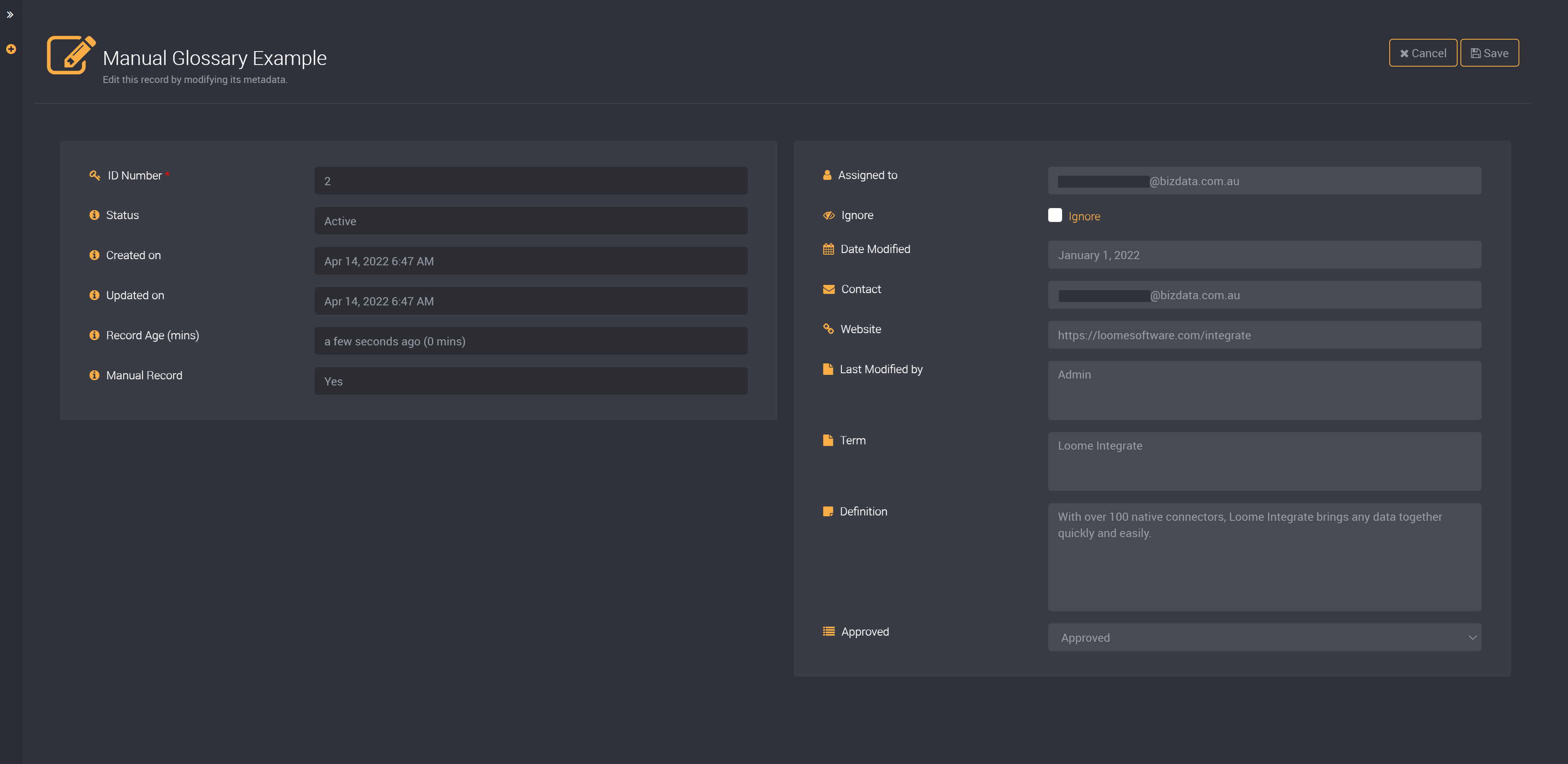This screenshot has height=764, width=1568.
Task: Click the Record Age (mins) label
Action: click(x=152, y=336)
